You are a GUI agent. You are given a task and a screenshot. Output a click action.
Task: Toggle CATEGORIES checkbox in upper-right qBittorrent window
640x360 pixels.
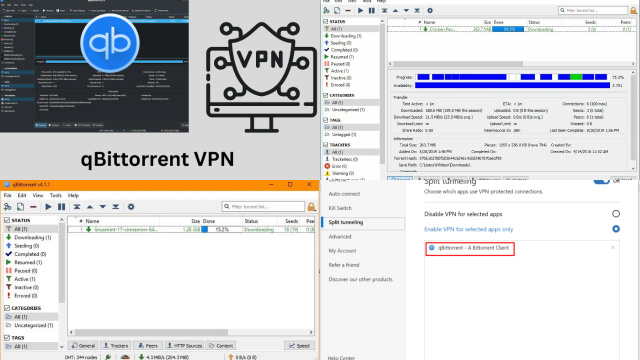pos(326,95)
